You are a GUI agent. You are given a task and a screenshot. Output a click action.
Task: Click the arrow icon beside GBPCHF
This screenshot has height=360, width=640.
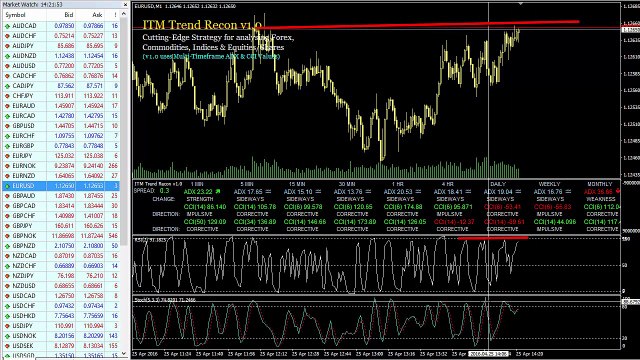coord(7,216)
